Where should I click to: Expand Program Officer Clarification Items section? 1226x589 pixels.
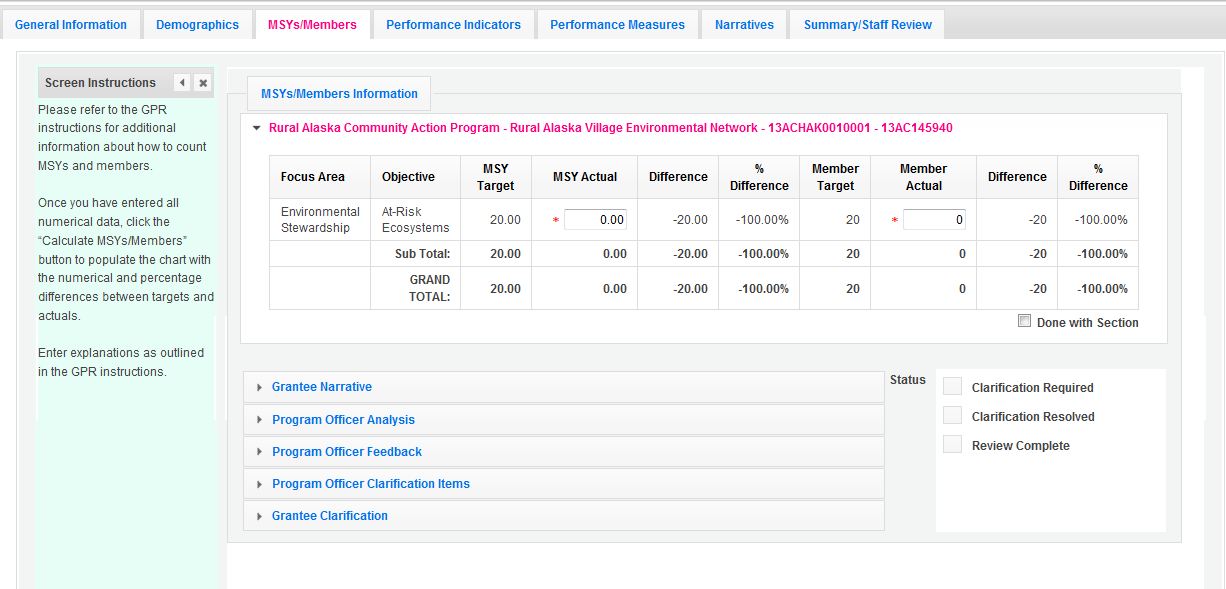[x=370, y=484]
